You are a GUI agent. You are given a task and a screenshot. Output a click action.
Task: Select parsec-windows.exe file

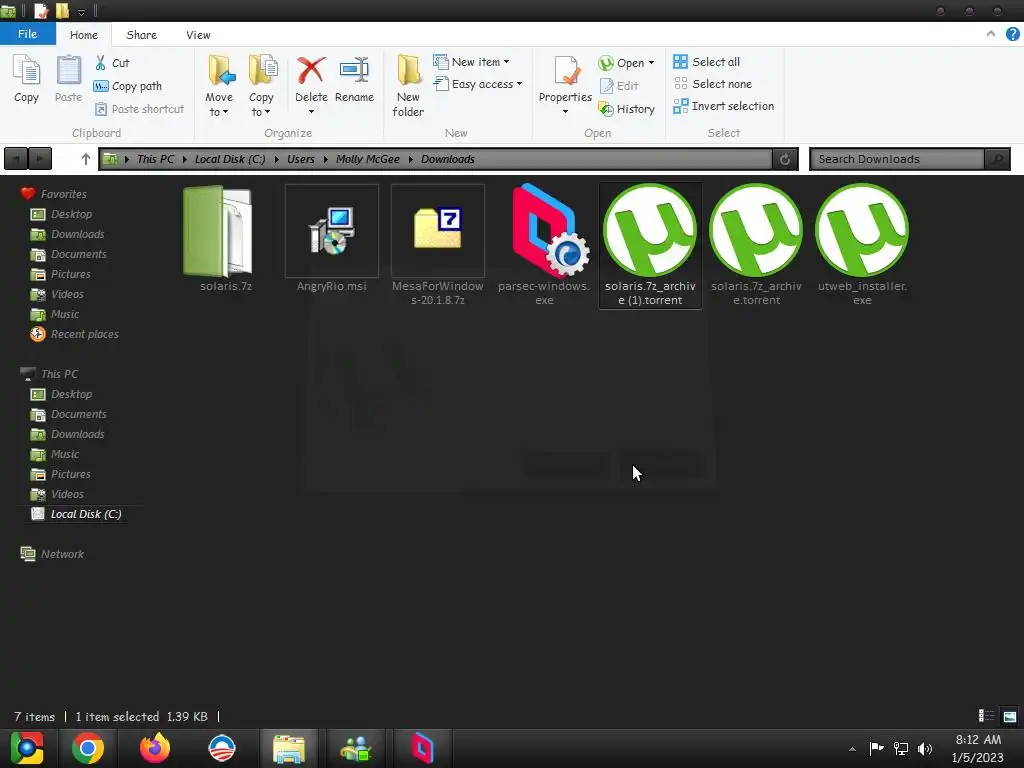[544, 246]
